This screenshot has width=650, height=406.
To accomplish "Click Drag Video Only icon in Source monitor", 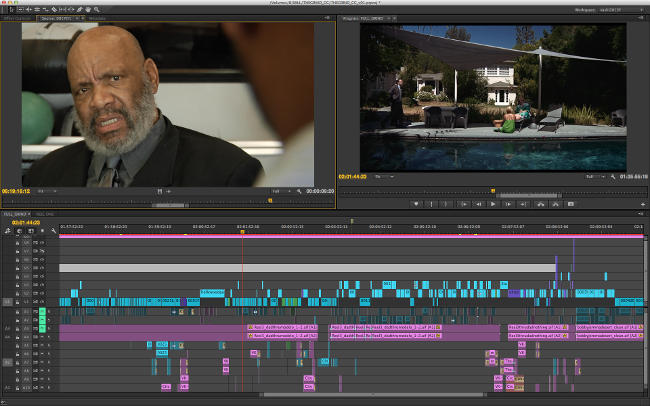I will point(160,191).
